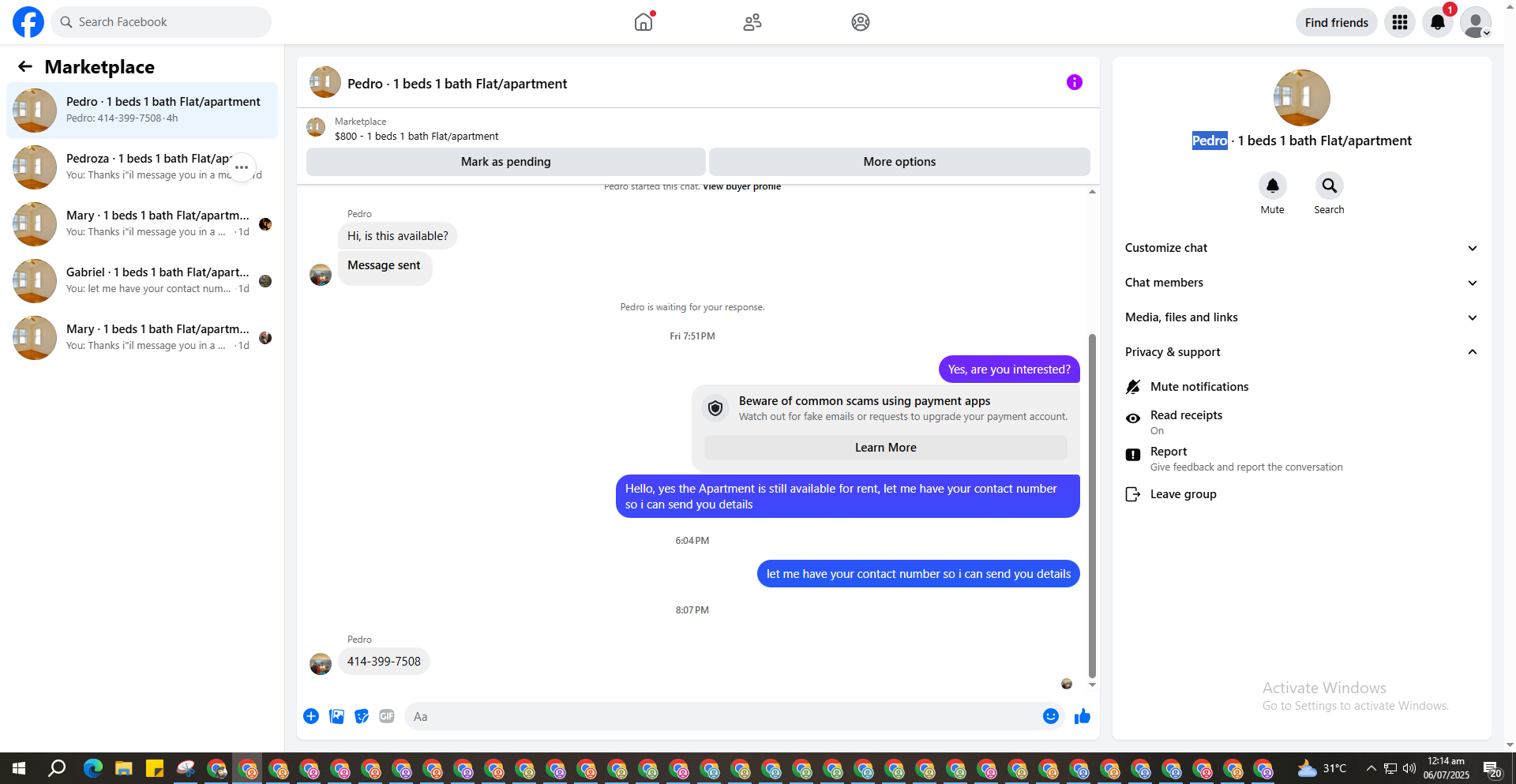The image size is (1516, 784).
Task: Open system volume icon in tray
Action: (1409, 768)
